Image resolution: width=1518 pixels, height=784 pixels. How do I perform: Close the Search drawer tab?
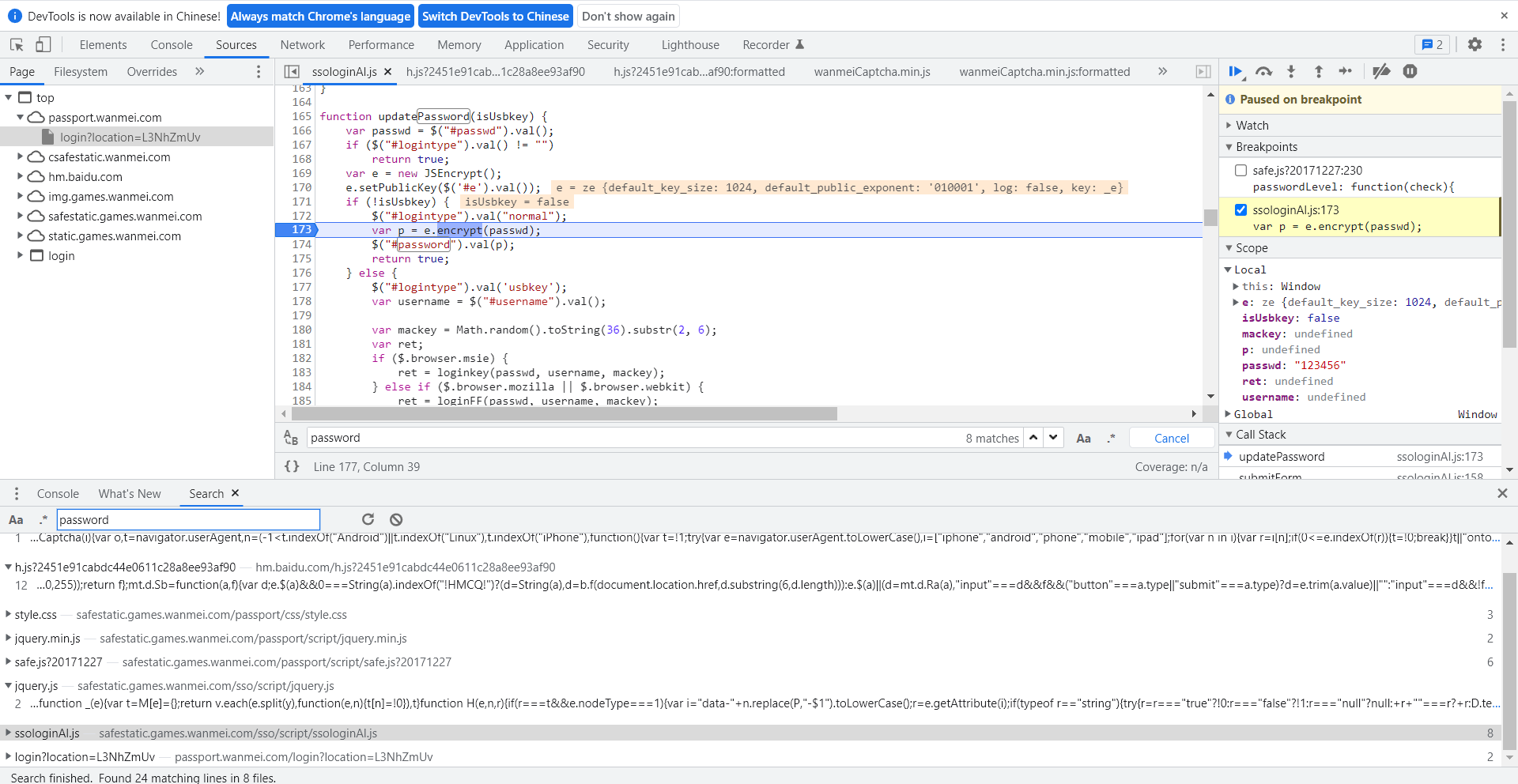click(x=235, y=493)
